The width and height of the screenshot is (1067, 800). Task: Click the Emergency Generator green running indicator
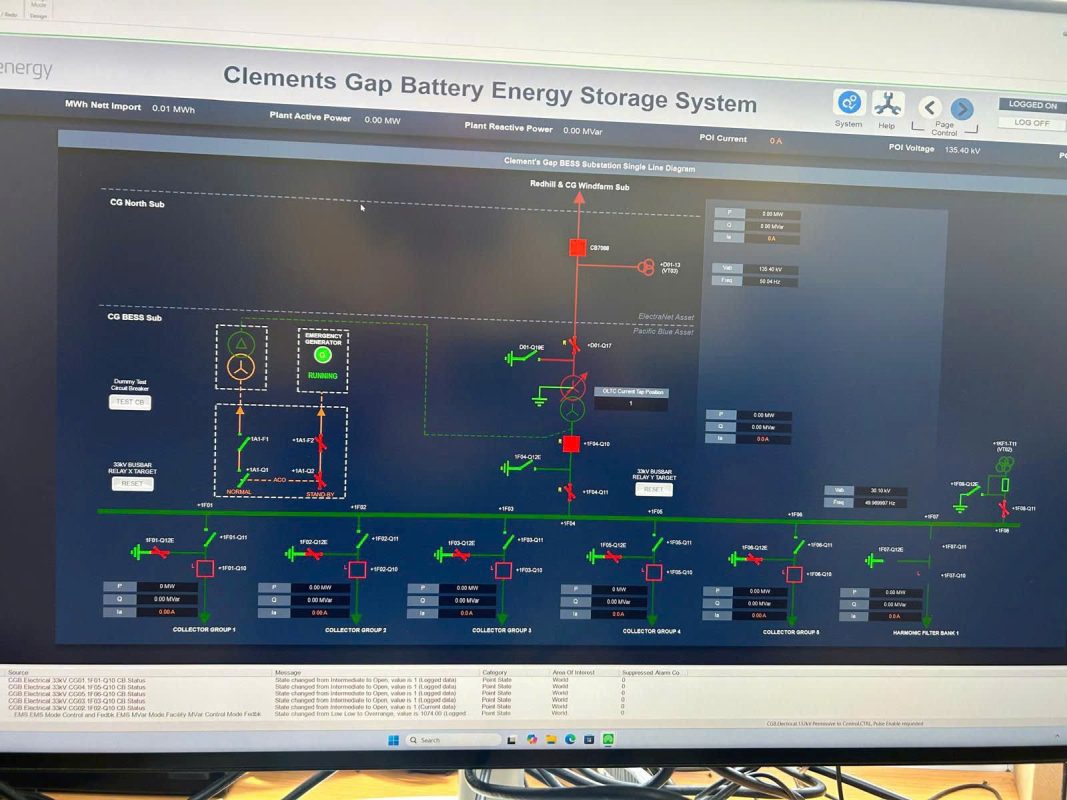(323, 354)
